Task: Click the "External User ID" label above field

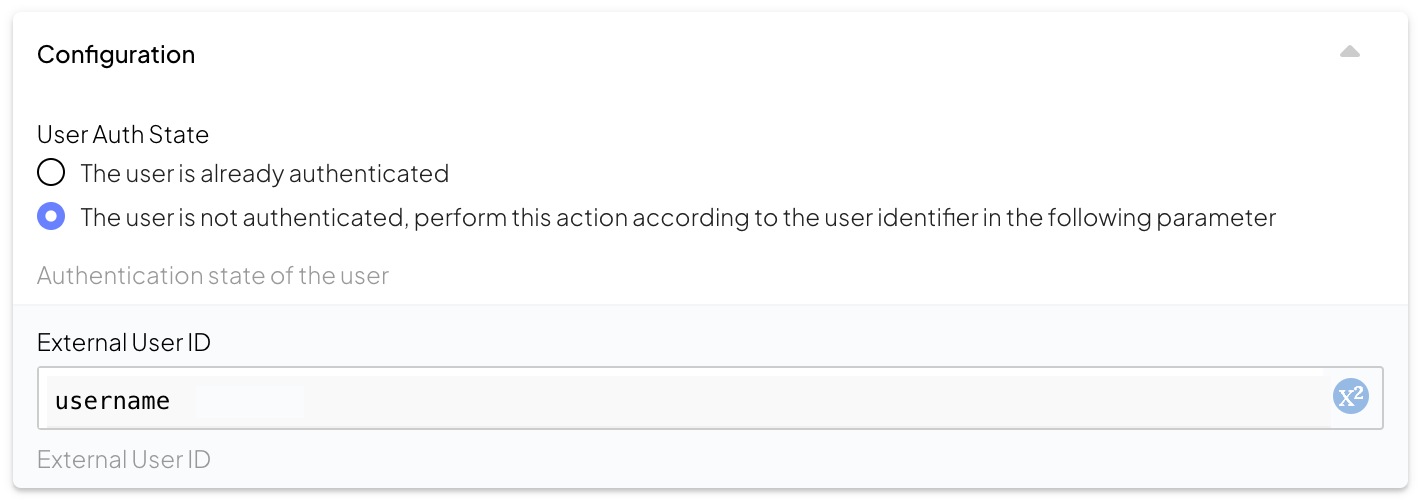Action: [x=124, y=343]
